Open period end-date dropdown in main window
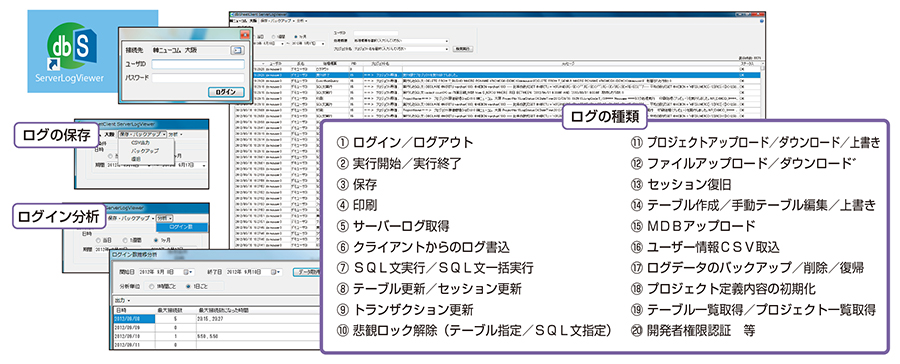The height and width of the screenshot is (364, 900). click(323, 44)
